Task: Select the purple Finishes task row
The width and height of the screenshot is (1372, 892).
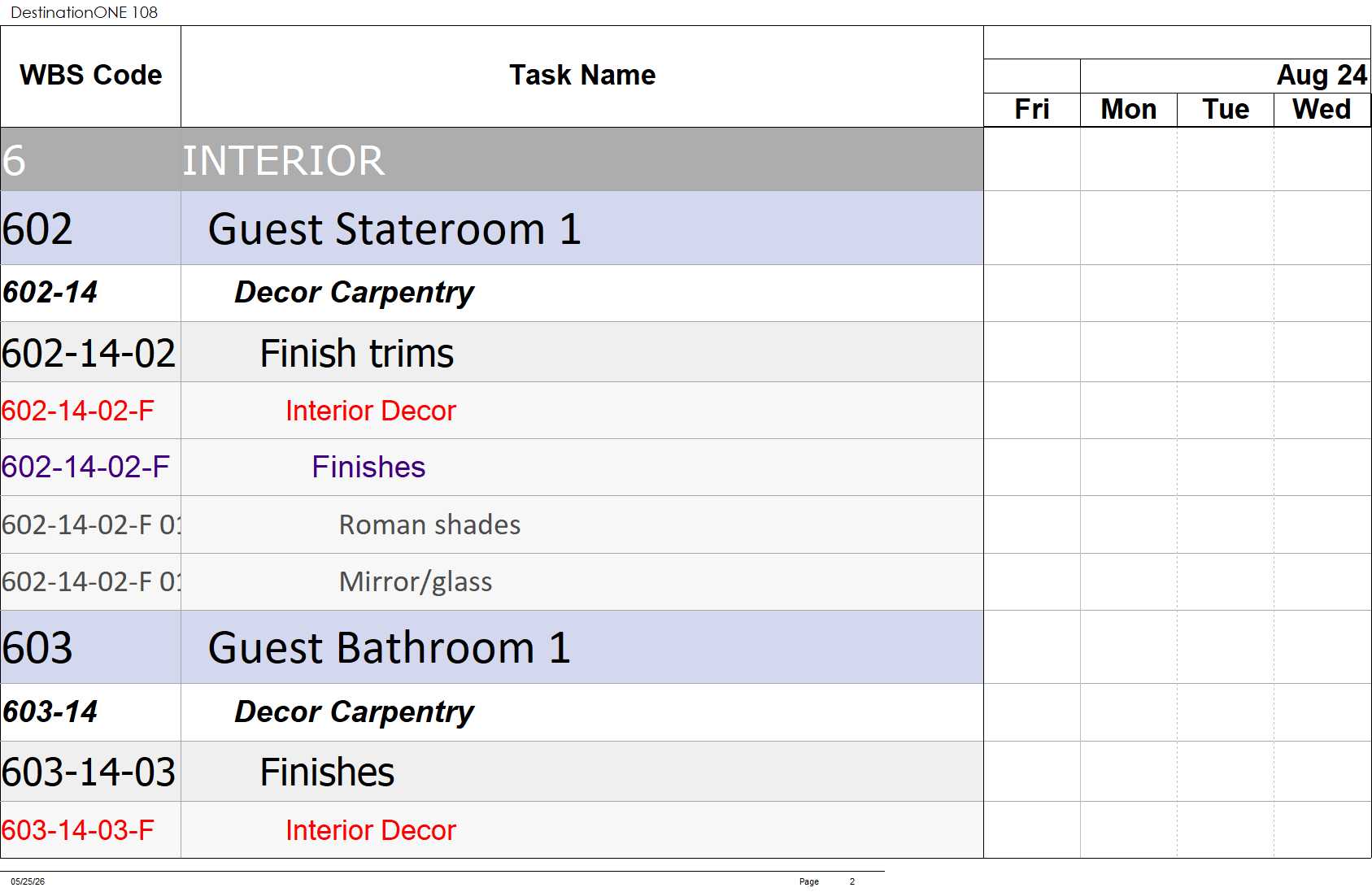Action: click(x=491, y=468)
